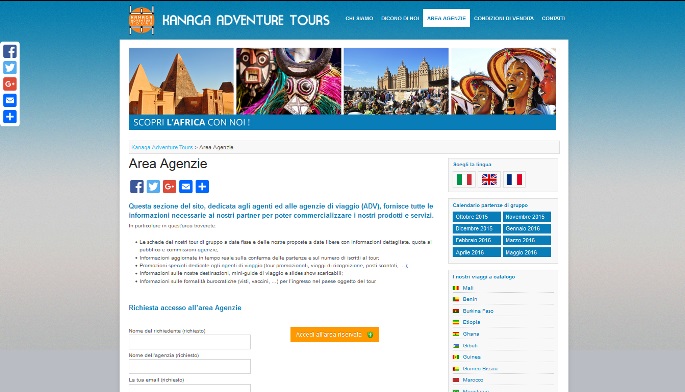This screenshot has width=685, height=392.
Task: Open Novembre 2015 departures calendar
Action: pyautogui.click(x=527, y=217)
